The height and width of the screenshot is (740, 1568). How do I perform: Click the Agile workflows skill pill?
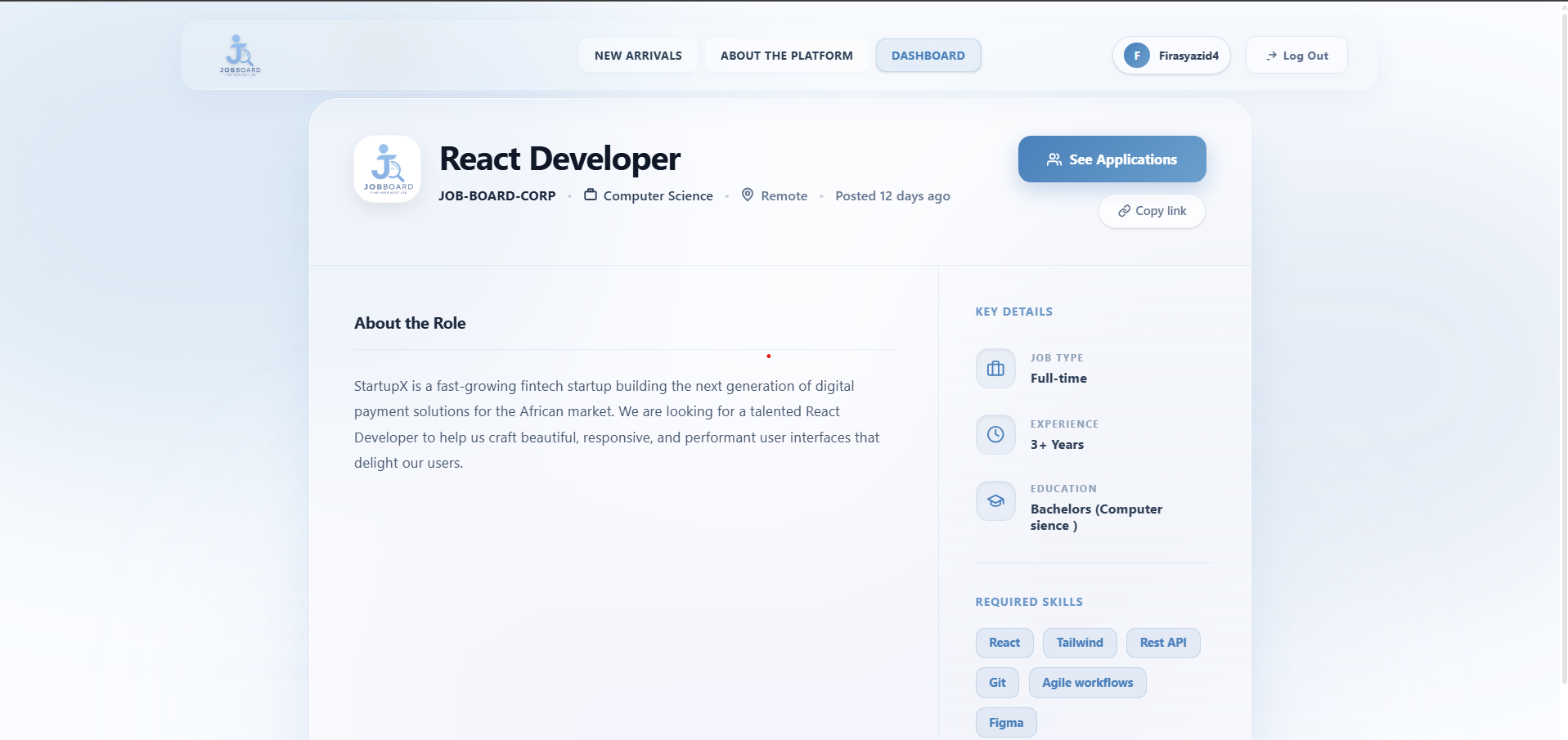[1087, 682]
